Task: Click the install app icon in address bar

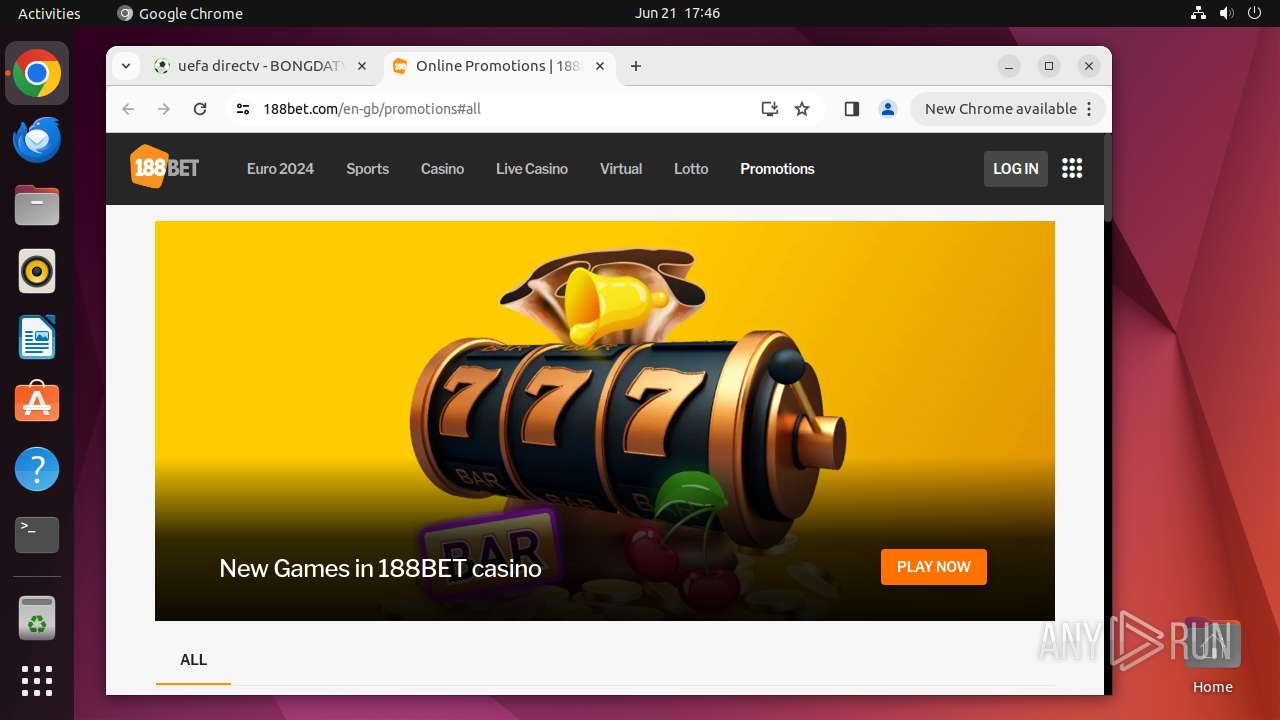Action: (x=769, y=109)
